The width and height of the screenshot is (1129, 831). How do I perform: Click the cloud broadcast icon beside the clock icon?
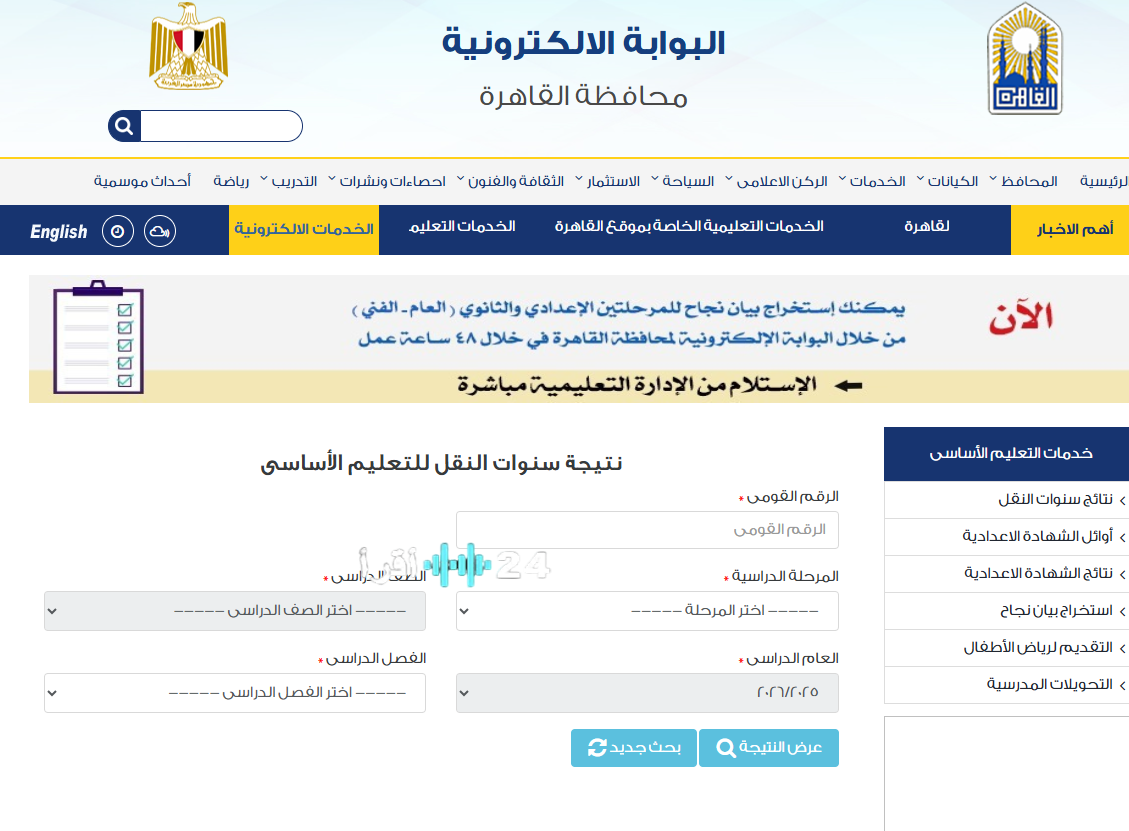[x=159, y=230]
